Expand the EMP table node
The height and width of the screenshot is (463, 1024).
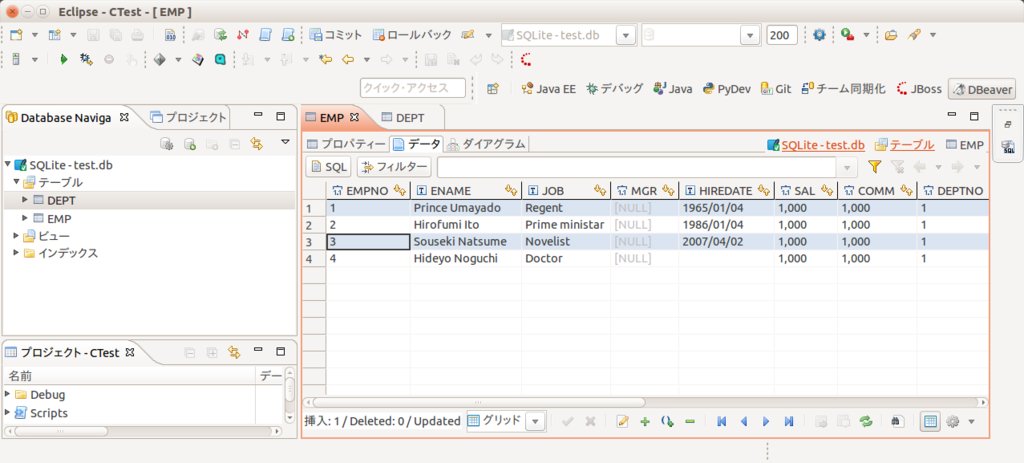pos(25,217)
